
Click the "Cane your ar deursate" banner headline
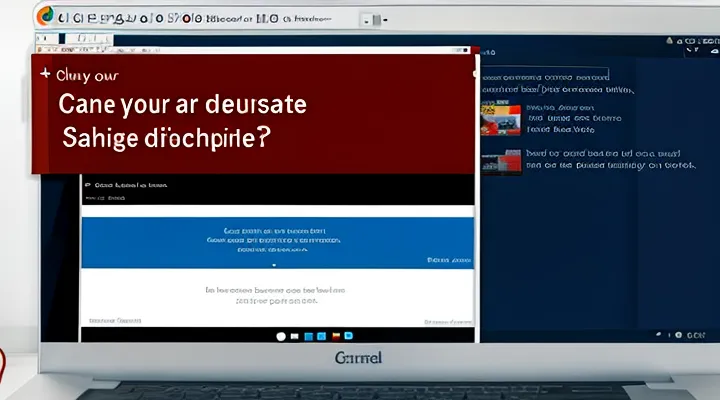[183, 104]
